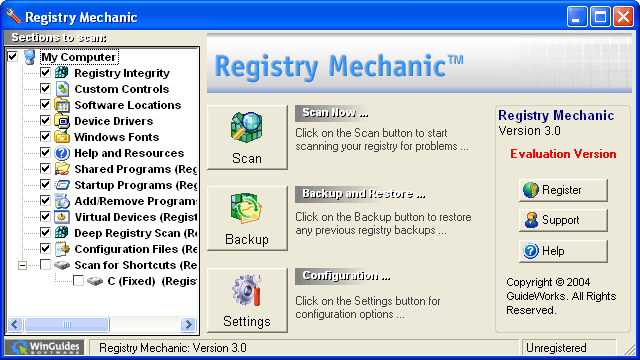Click the Support button
The width and height of the screenshot is (640, 360).
coord(563,220)
